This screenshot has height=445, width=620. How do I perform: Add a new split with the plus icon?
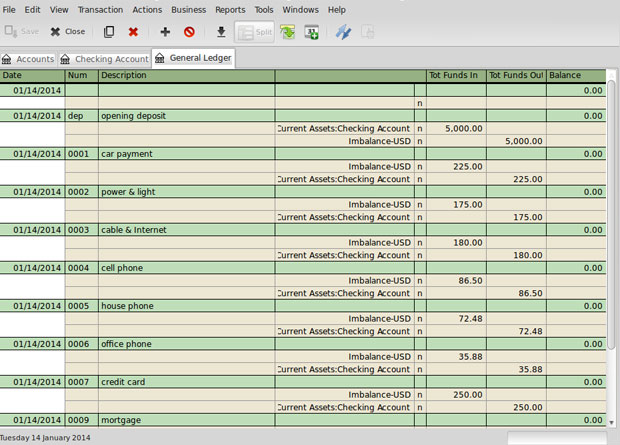click(165, 32)
